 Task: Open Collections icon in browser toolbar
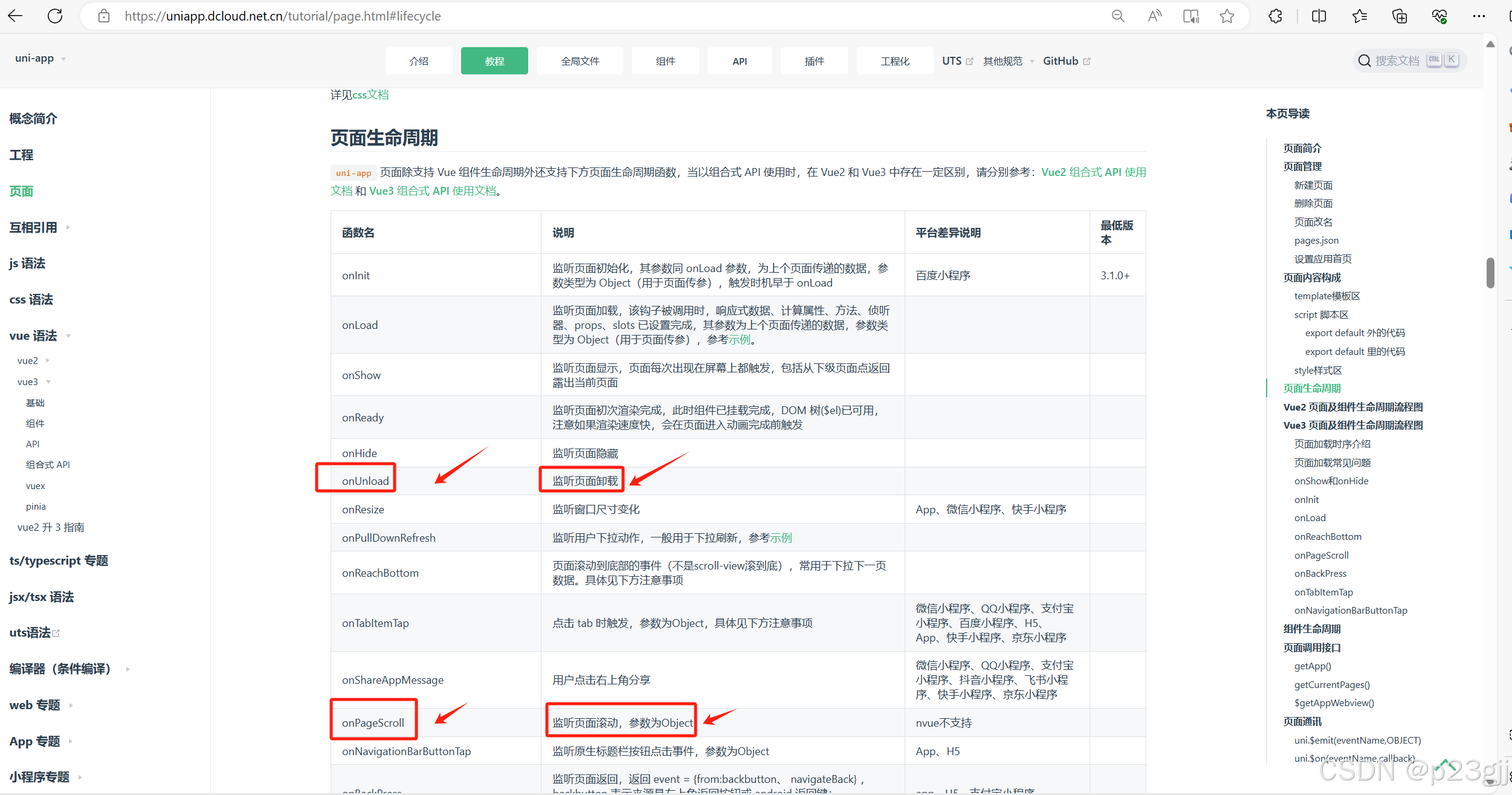pyautogui.click(x=1400, y=16)
